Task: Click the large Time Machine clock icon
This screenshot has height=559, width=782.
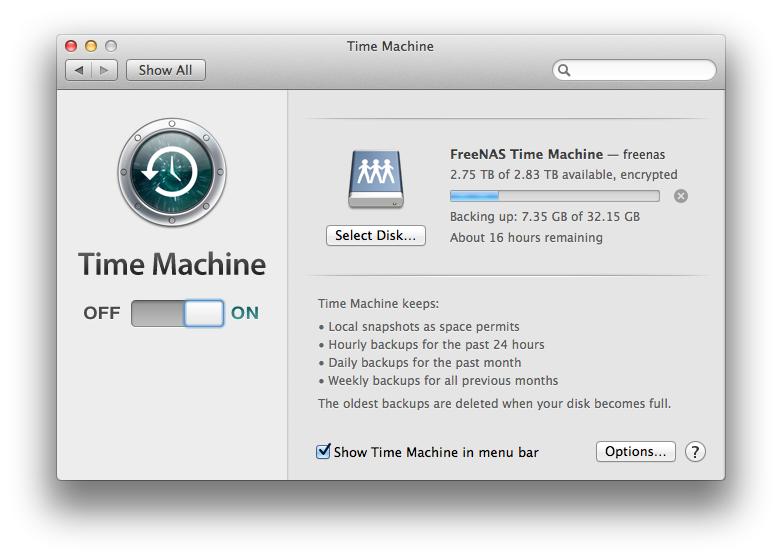Action: [x=172, y=173]
